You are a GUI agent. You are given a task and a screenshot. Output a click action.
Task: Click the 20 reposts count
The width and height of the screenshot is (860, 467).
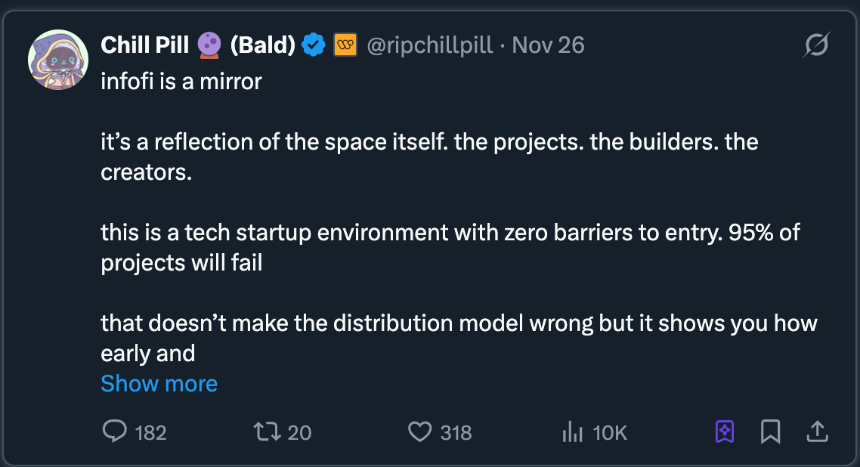[x=300, y=433]
